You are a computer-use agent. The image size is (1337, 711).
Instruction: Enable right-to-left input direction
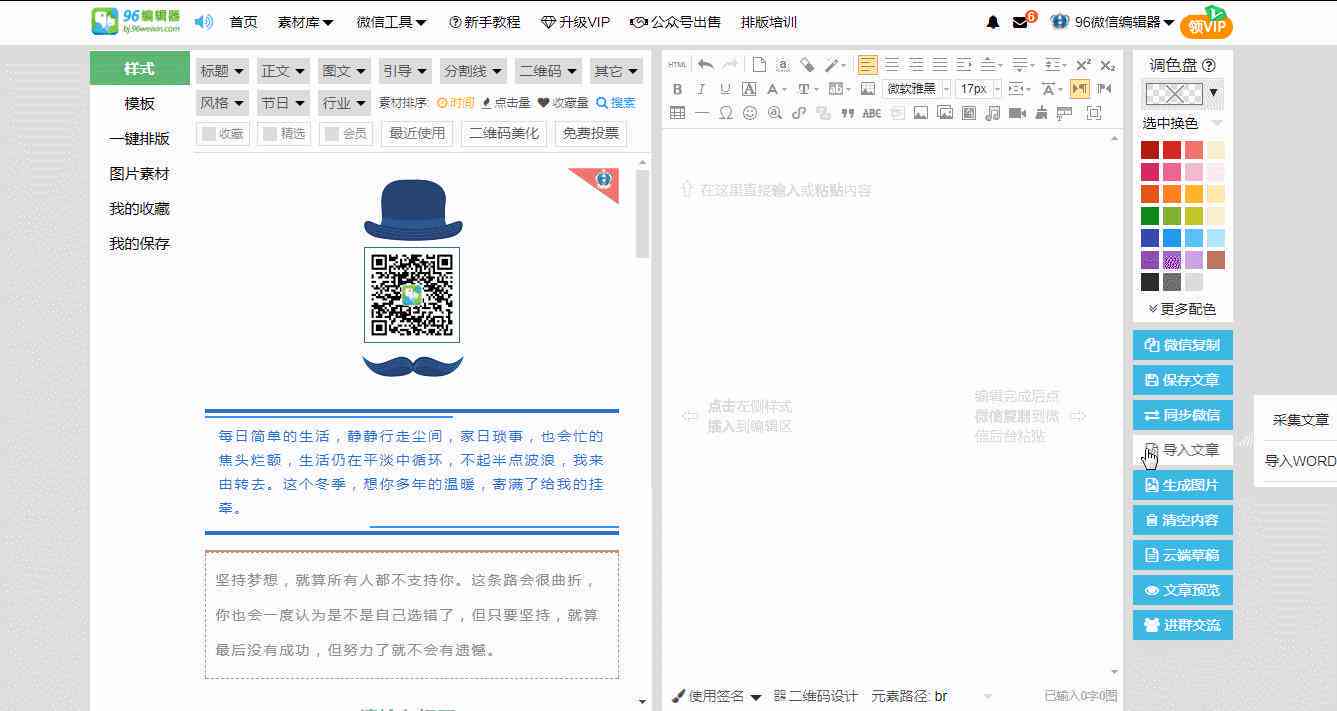coord(1104,89)
